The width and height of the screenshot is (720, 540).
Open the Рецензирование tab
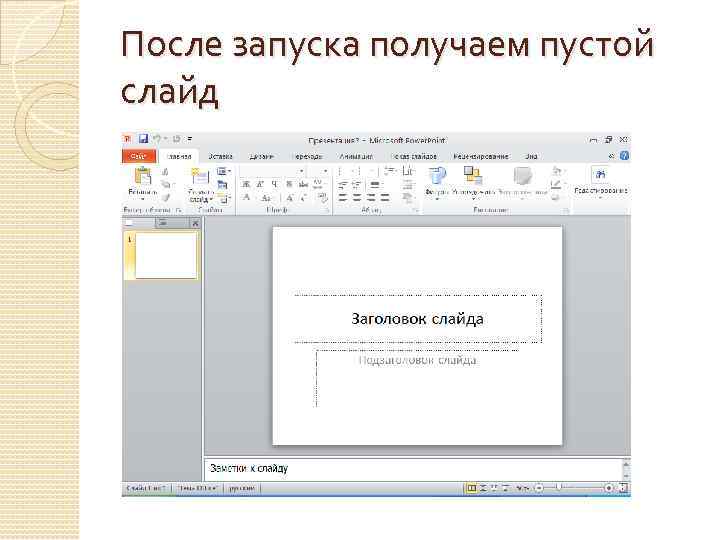480,156
